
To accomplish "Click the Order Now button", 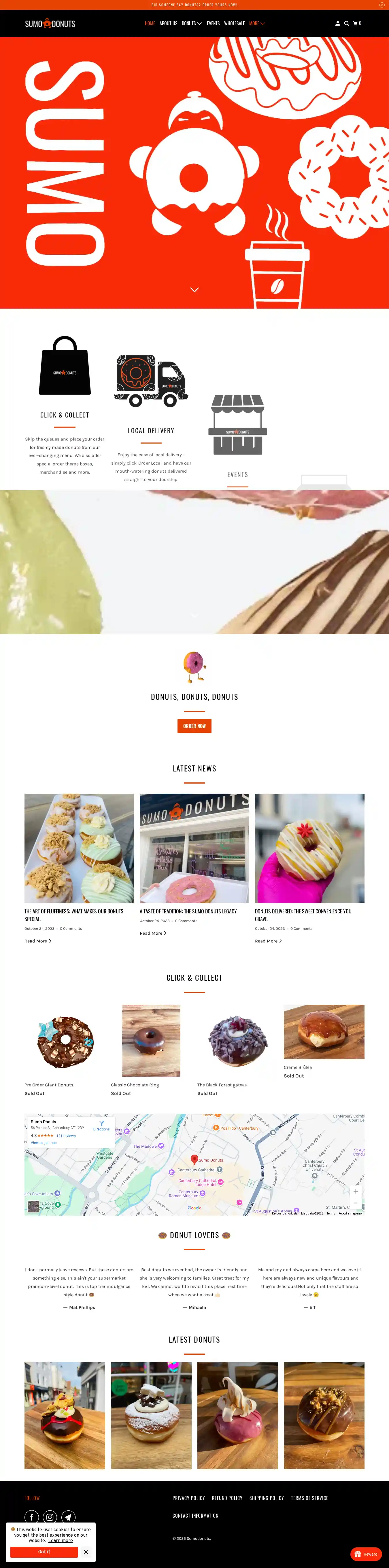I will (194, 726).
